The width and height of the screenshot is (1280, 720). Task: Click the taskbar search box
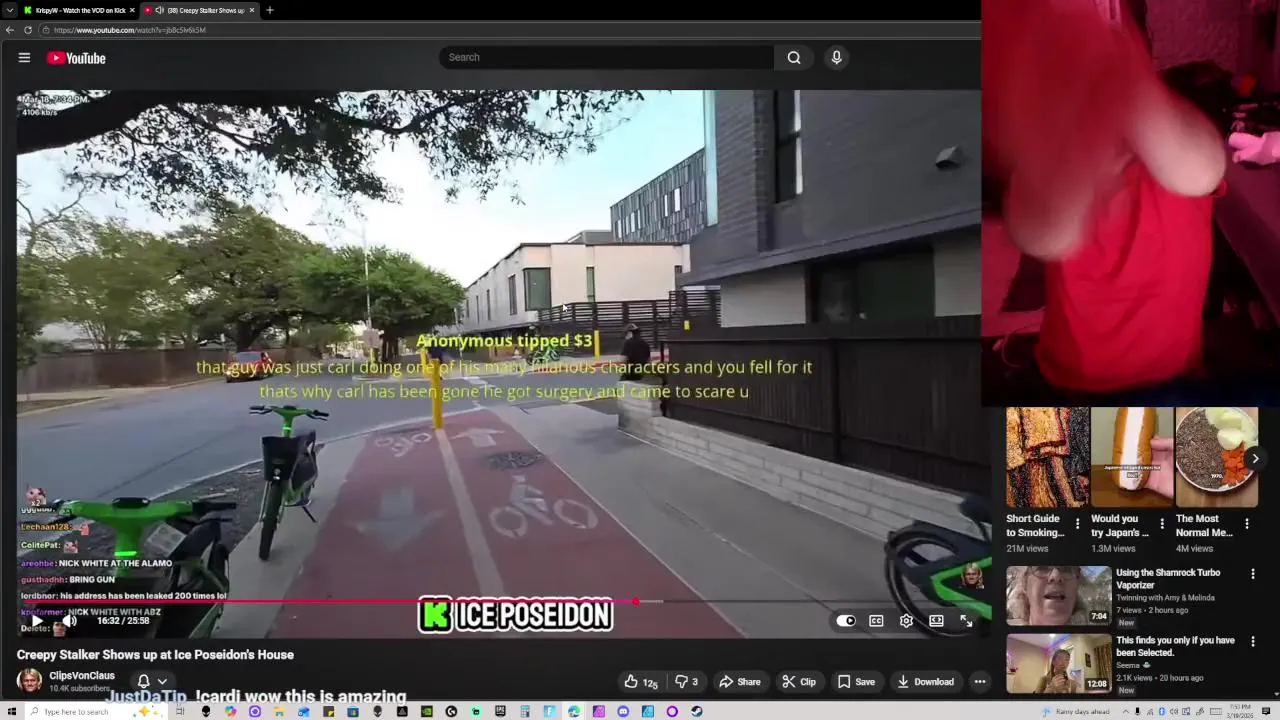tap(95, 711)
